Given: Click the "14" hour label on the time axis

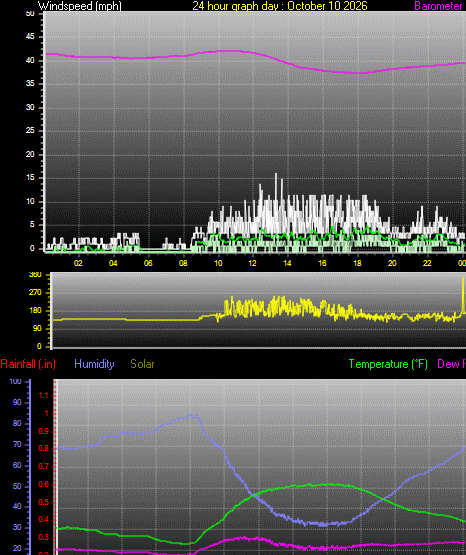Looking at the screenshot, I should [287, 263].
